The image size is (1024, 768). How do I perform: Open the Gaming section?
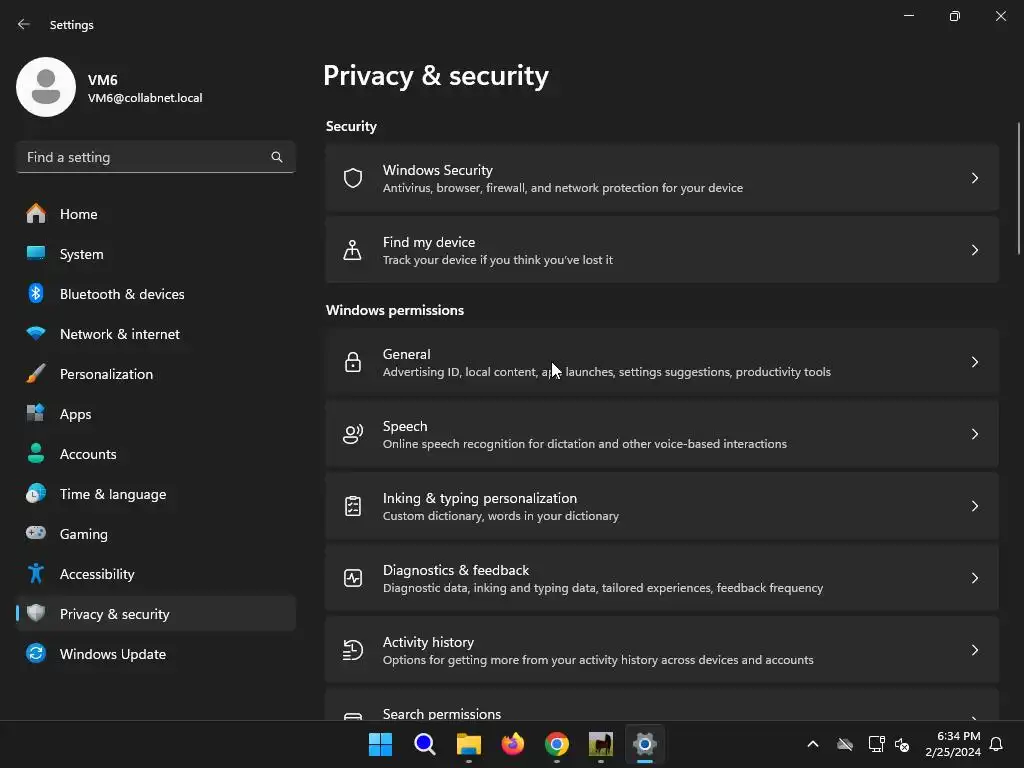click(x=155, y=534)
